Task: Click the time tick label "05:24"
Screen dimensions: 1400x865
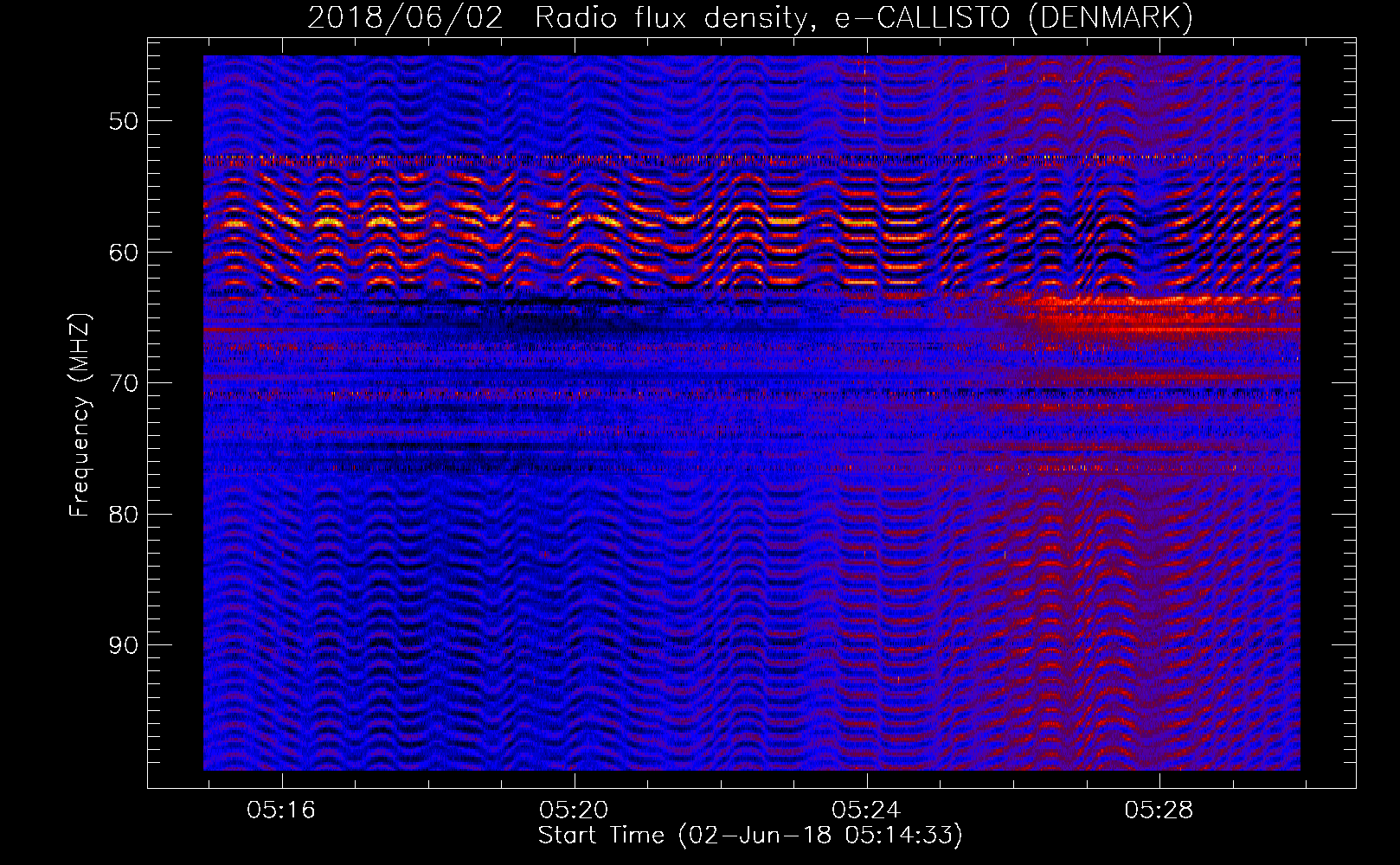Action: (866, 811)
